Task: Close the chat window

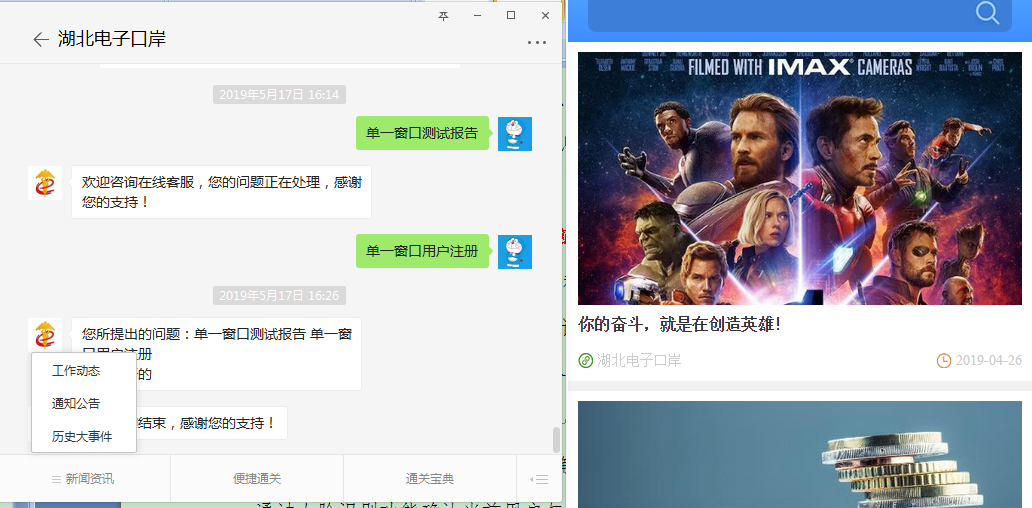Action: (x=545, y=16)
